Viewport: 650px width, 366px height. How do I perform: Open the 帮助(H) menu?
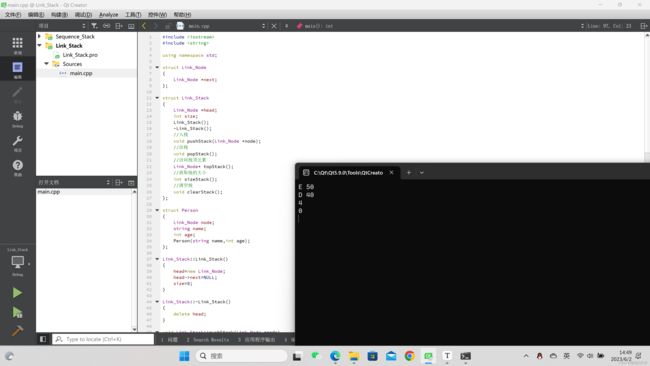(182, 15)
